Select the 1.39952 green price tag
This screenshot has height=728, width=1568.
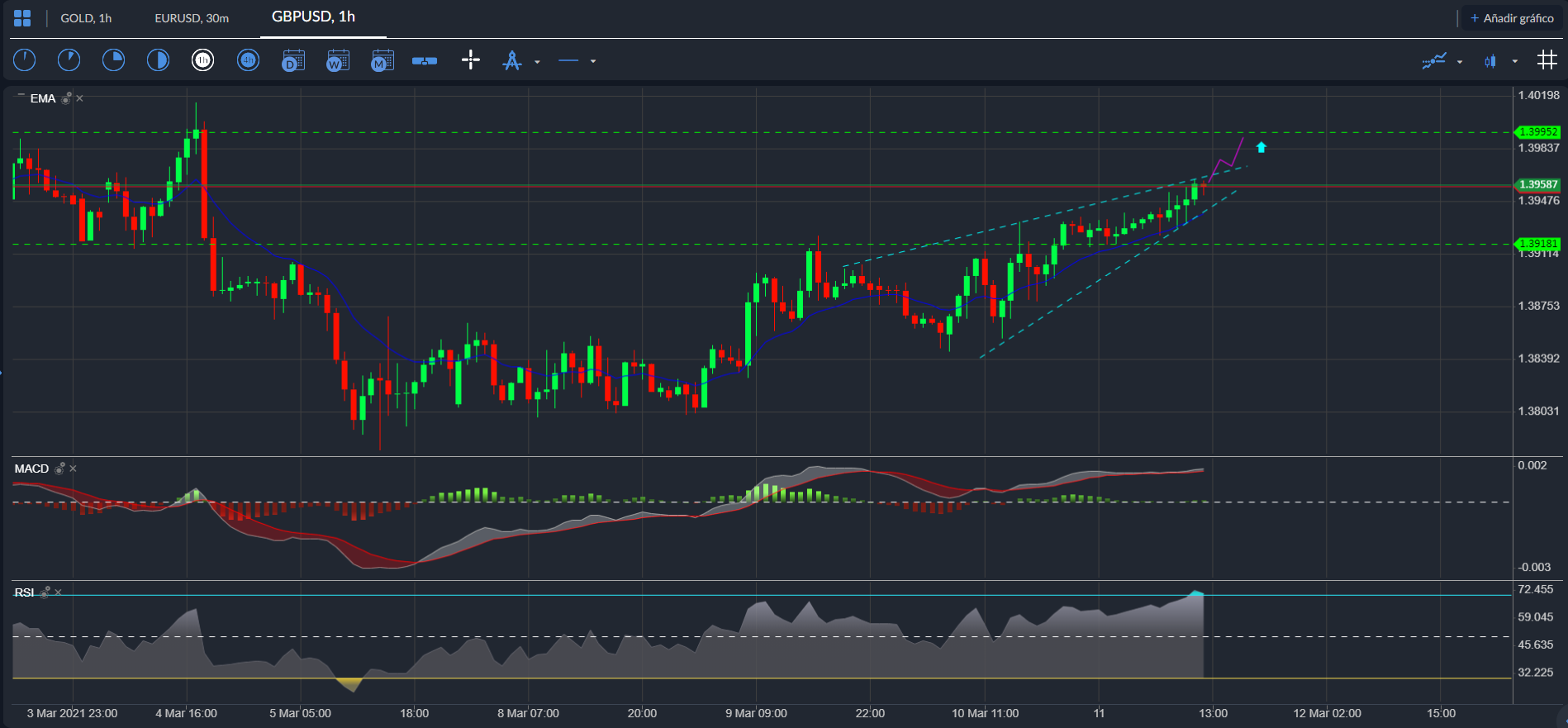click(x=1537, y=132)
